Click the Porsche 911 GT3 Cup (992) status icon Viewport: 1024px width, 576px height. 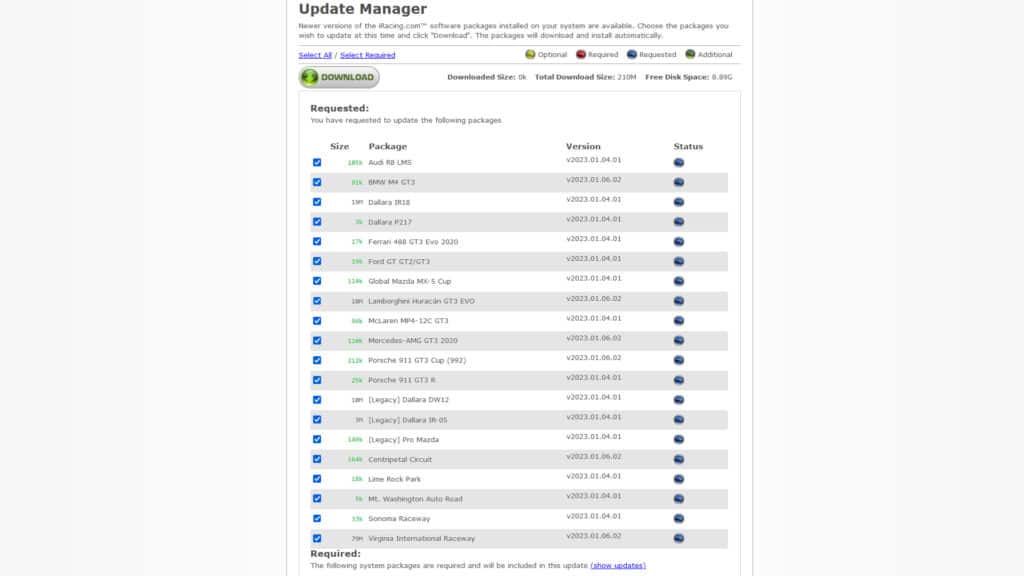pyautogui.click(x=679, y=360)
